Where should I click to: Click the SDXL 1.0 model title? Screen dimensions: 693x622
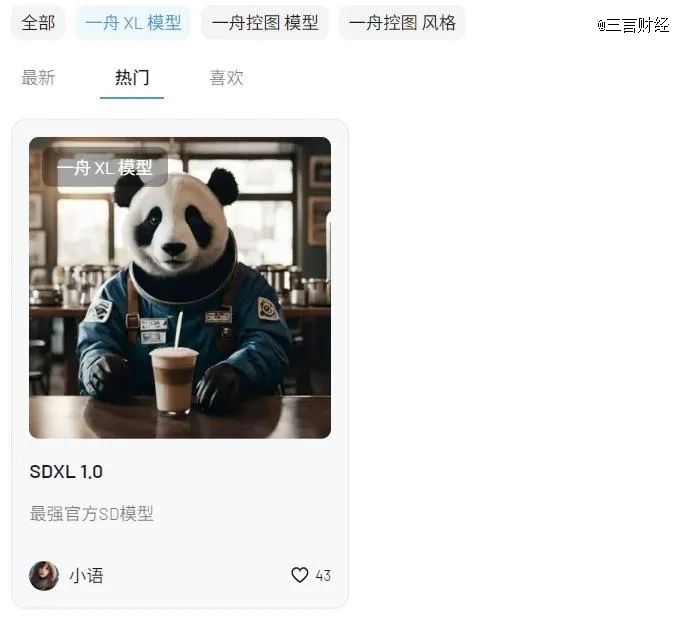coord(66,472)
